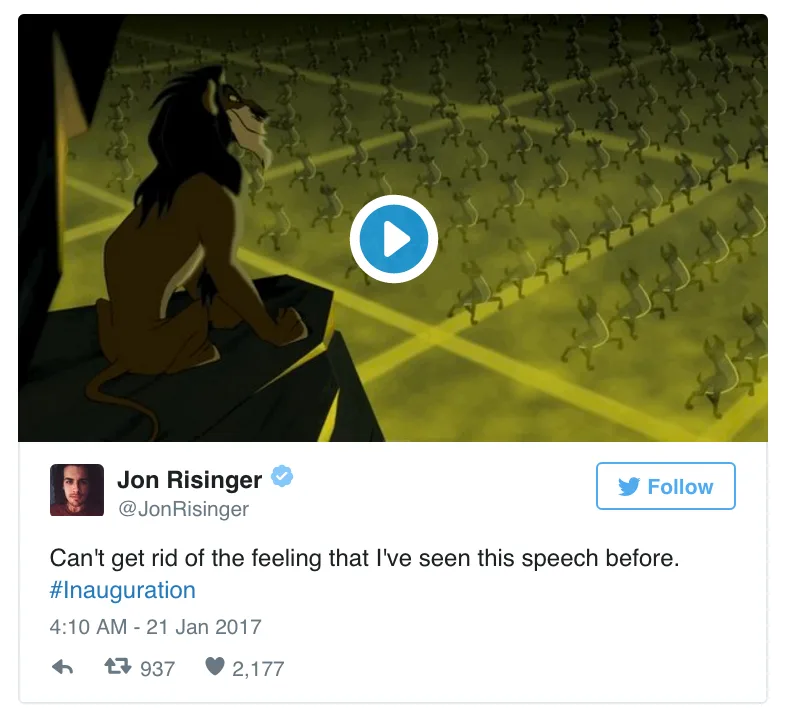794x716 pixels.
Task: Like the tweet with the heart icon
Action: [x=215, y=666]
